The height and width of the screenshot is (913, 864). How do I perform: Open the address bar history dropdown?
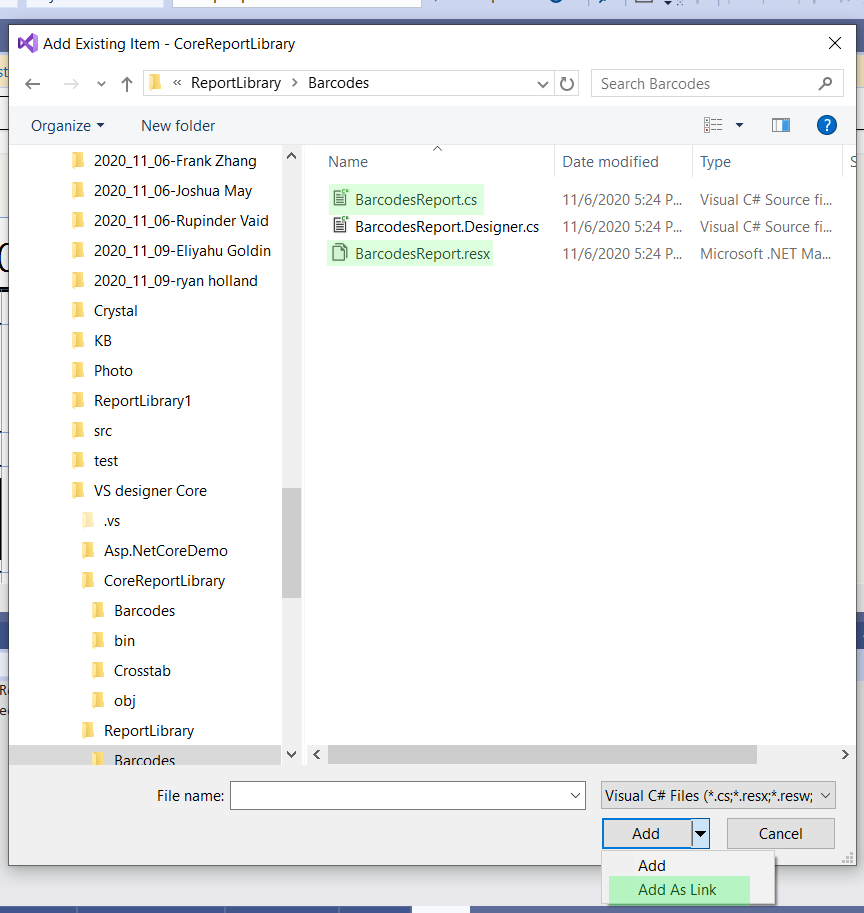542,84
